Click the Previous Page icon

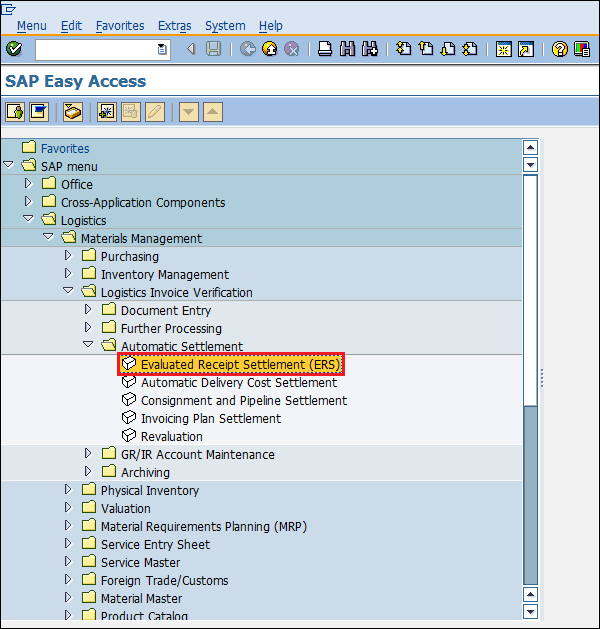point(426,49)
